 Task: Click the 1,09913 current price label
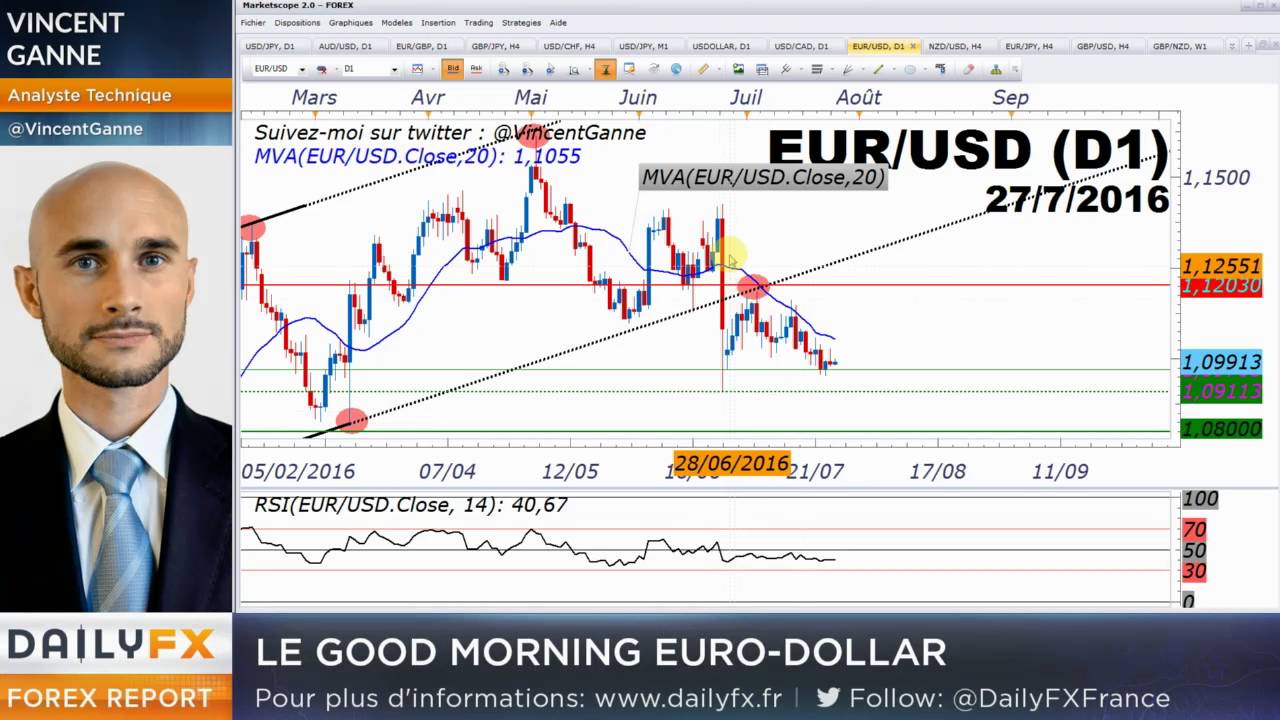[x=1221, y=362]
